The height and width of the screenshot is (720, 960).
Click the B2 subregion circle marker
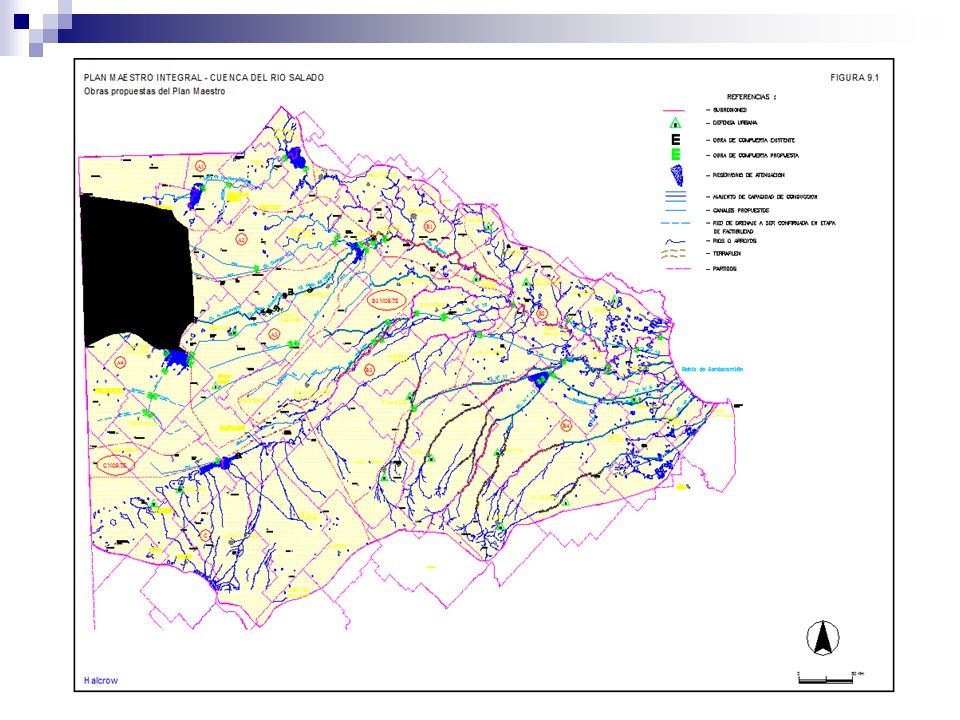coord(542,313)
